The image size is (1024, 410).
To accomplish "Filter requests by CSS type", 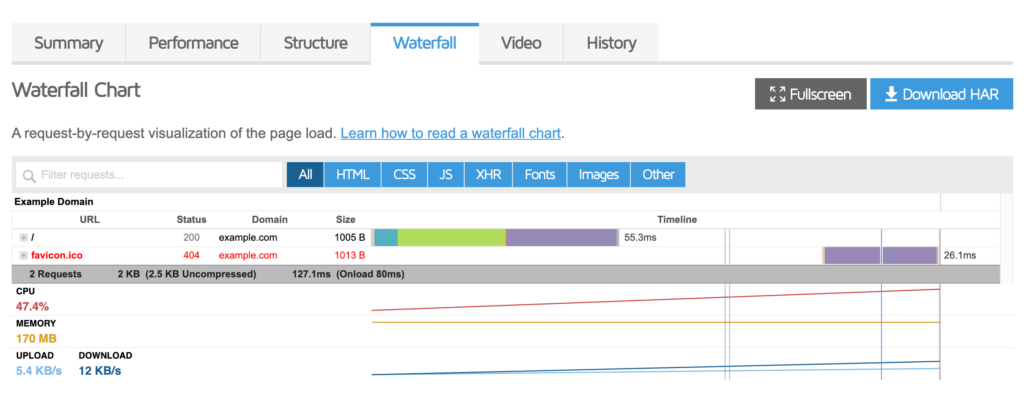I will (404, 175).
